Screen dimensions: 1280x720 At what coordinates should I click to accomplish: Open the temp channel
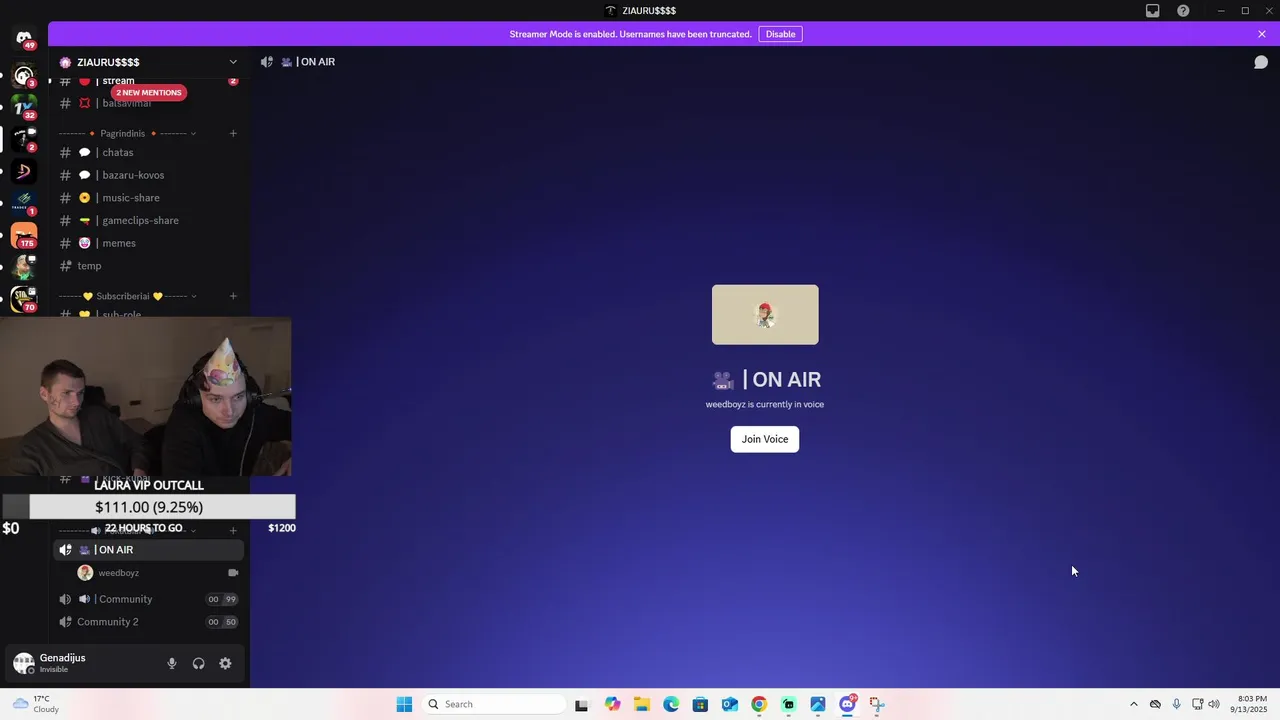coord(148,266)
